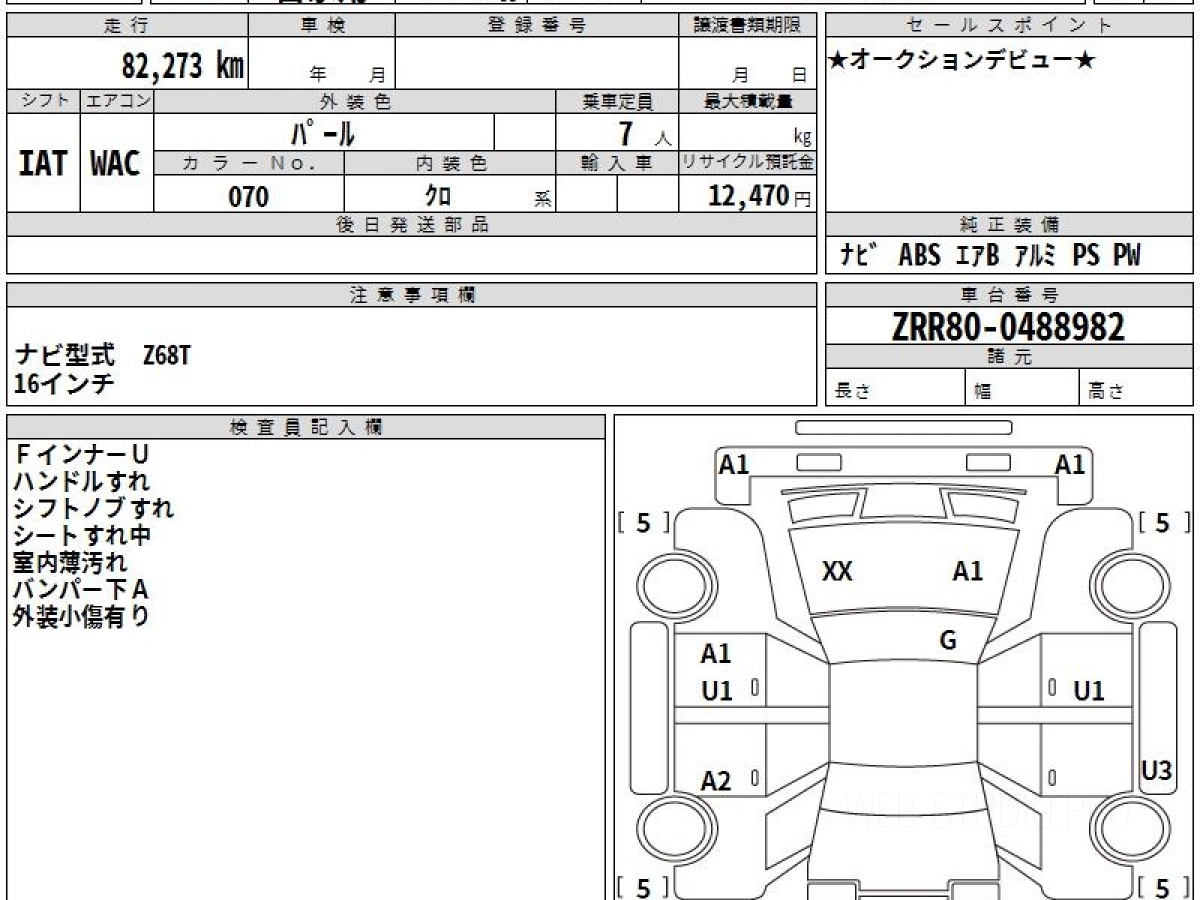Click chassis number ZRR80-0488982
The width and height of the screenshot is (1200, 900).
1008,326
